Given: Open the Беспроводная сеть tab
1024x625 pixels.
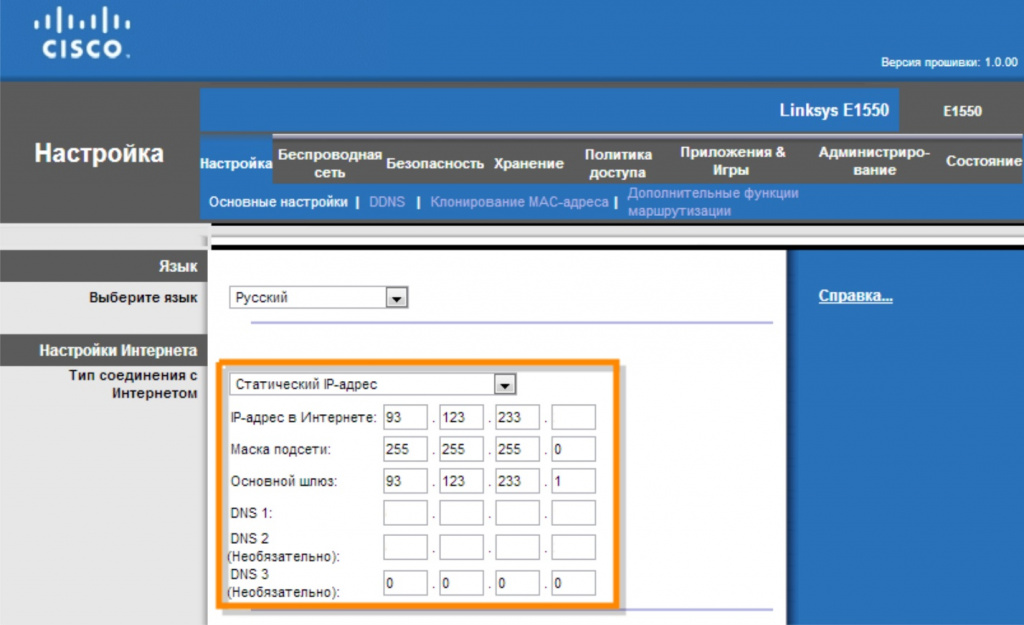Looking at the screenshot, I should pos(329,163).
